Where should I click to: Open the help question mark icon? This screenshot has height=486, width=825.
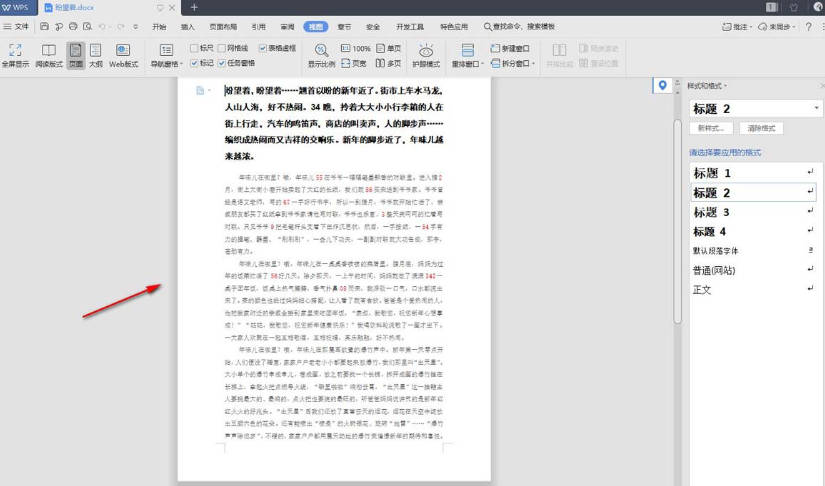(x=809, y=26)
